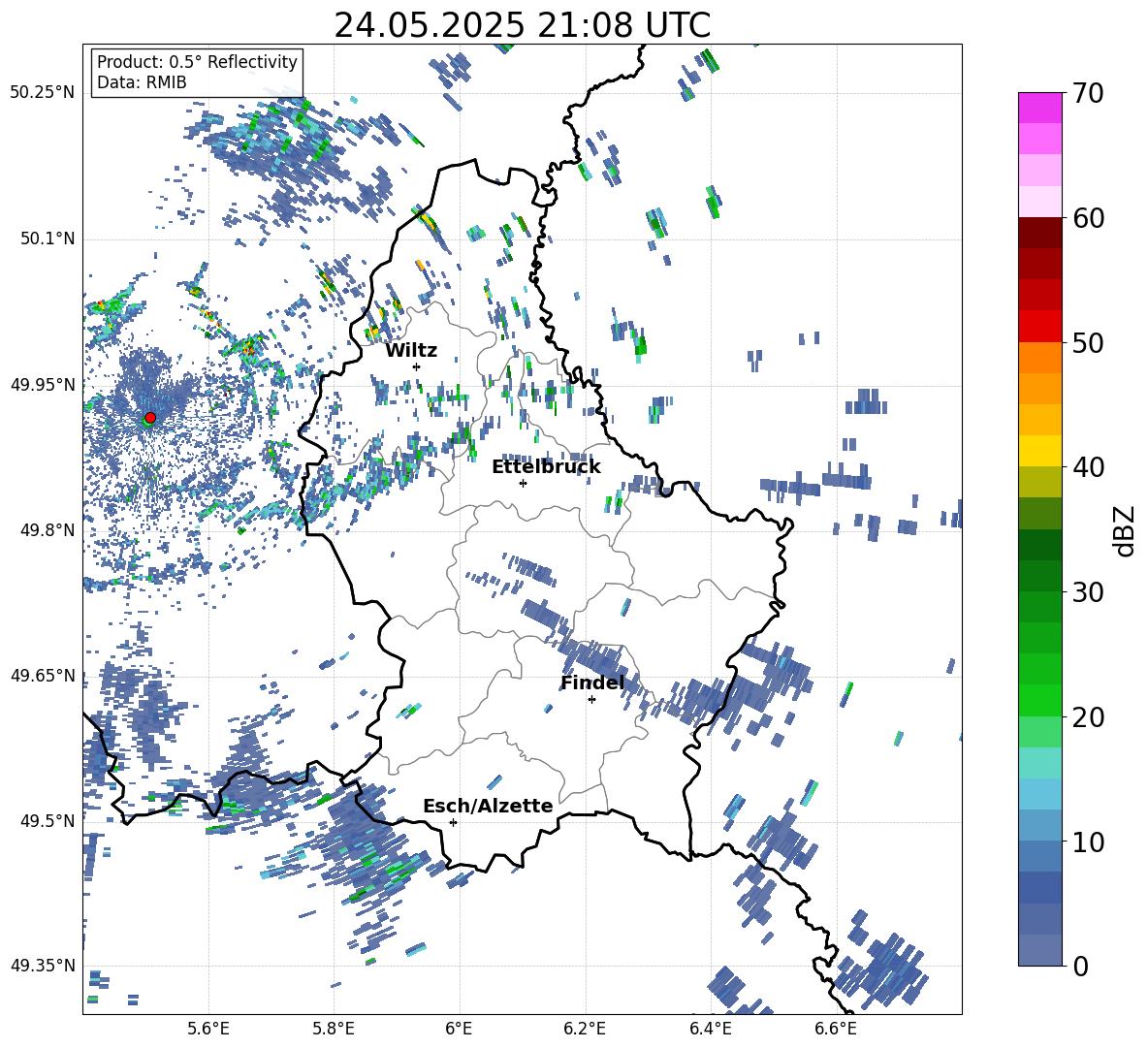Click the 49.65°N latitude label
This screenshot has width=1148, height=1048.
pyautogui.click(x=43, y=675)
